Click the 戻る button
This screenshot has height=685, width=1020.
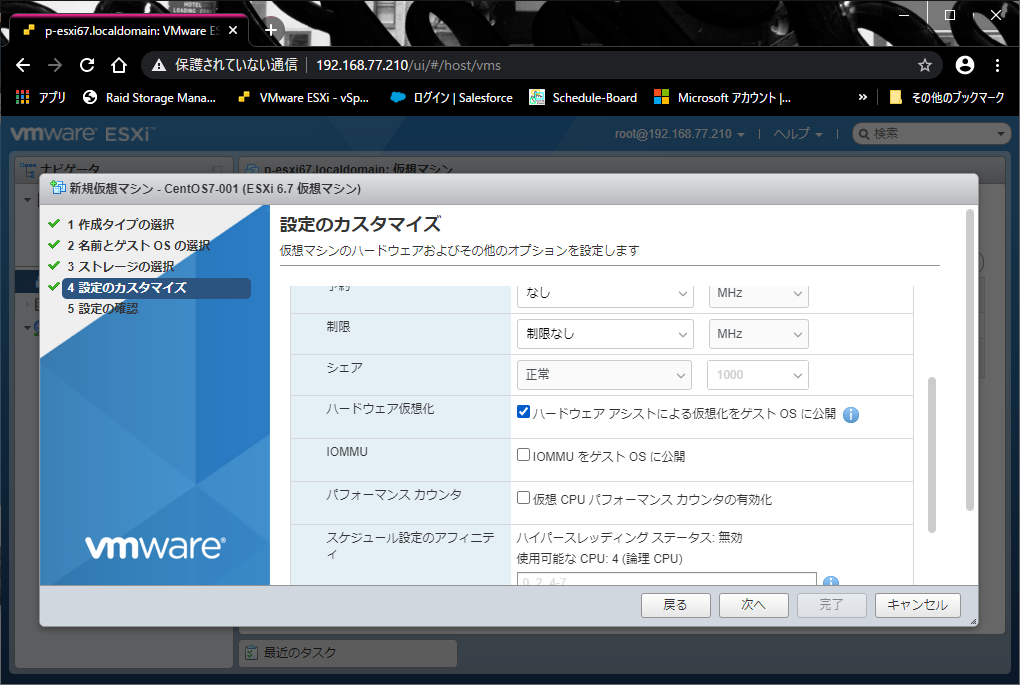tap(675, 605)
